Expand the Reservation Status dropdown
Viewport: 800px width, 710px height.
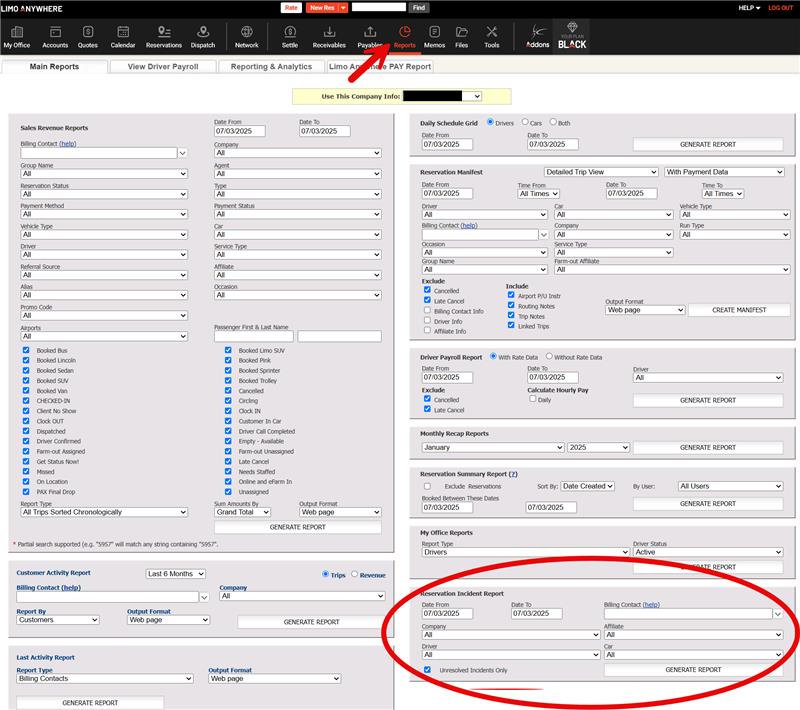(104, 194)
